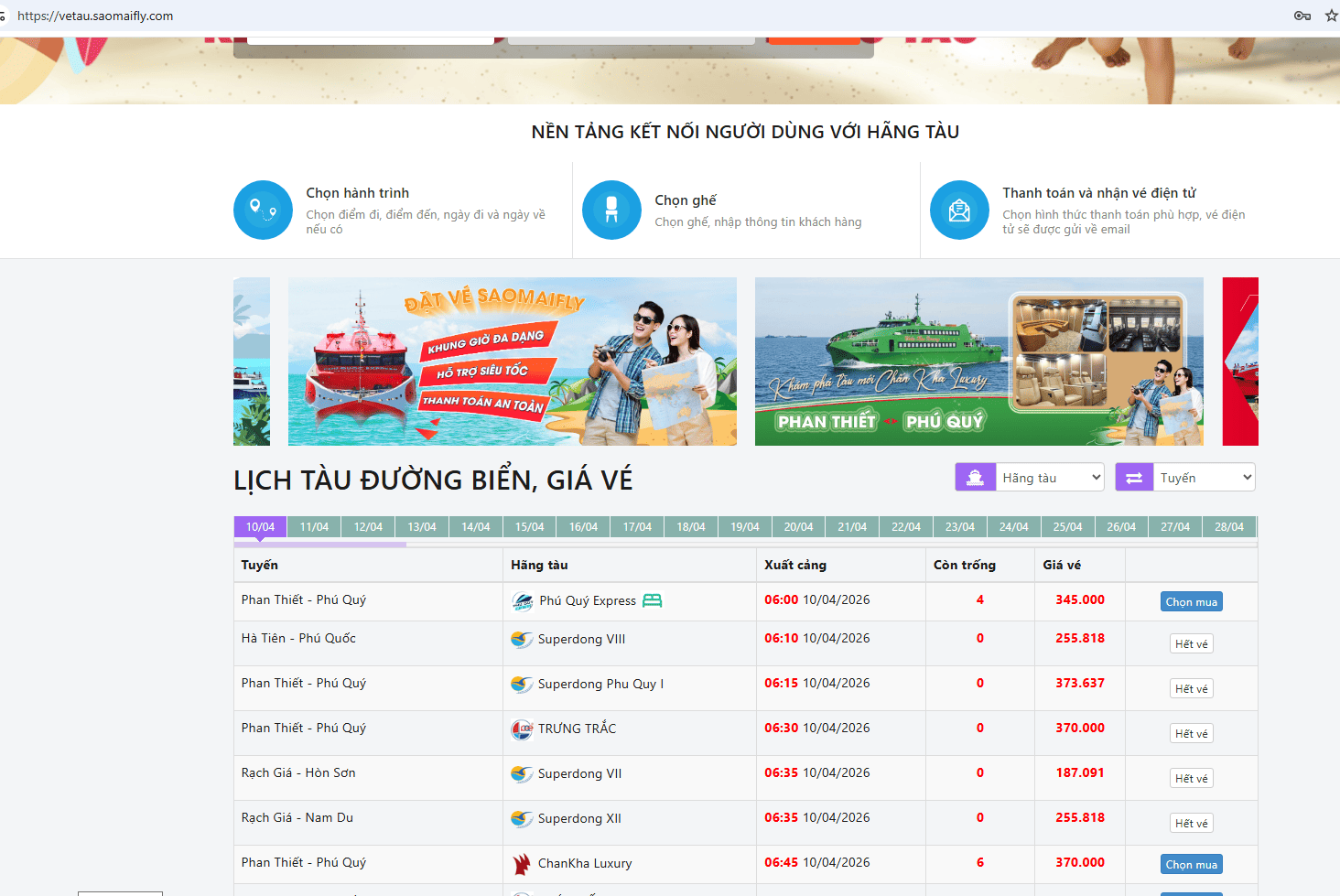Click the purple swap arrows route icon
This screenshot has height=896, width=1340.
click(1134, 478)
